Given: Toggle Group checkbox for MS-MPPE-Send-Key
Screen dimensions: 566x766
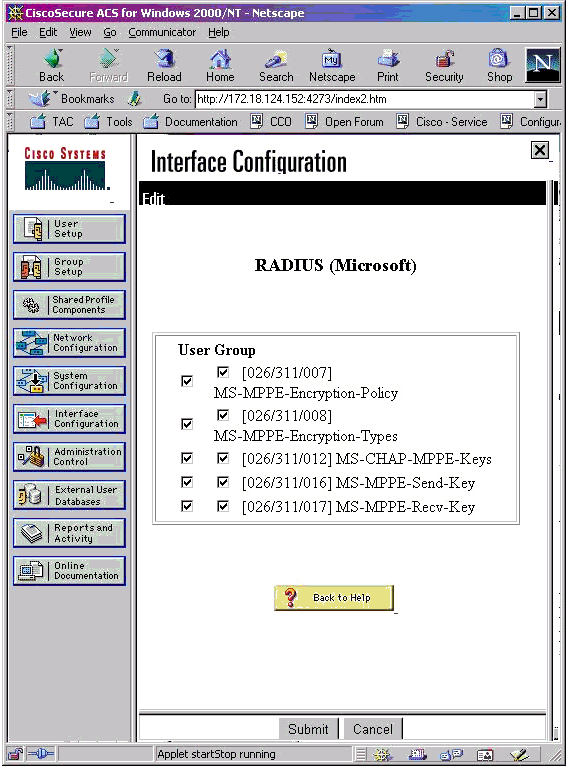Looking at the screenshot, I should [223, 482].
